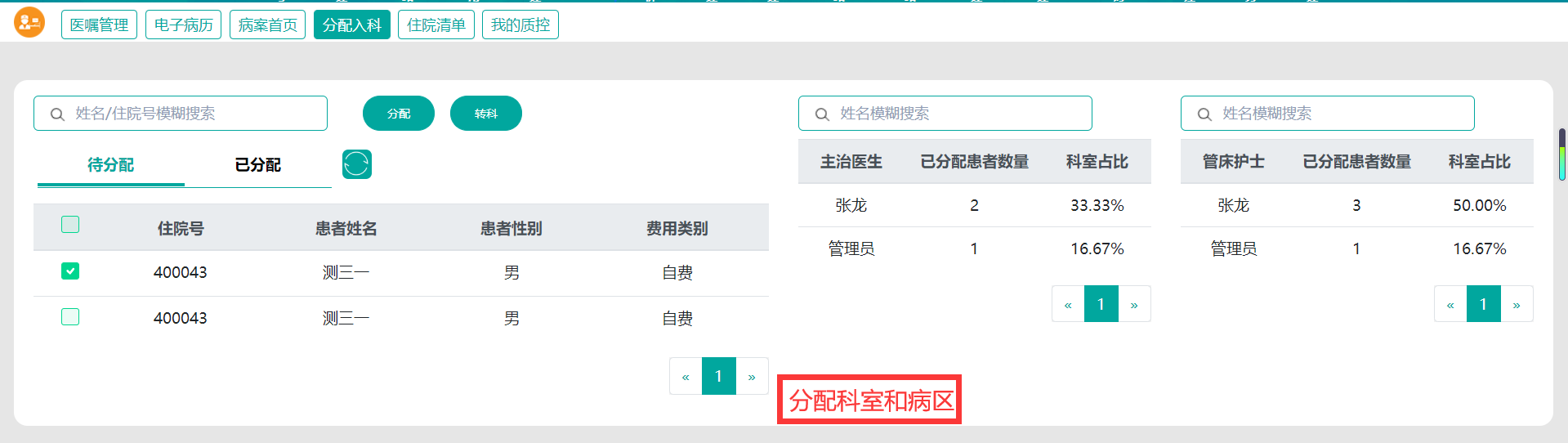Click 400043 in the checked first row

pos(181,272)
